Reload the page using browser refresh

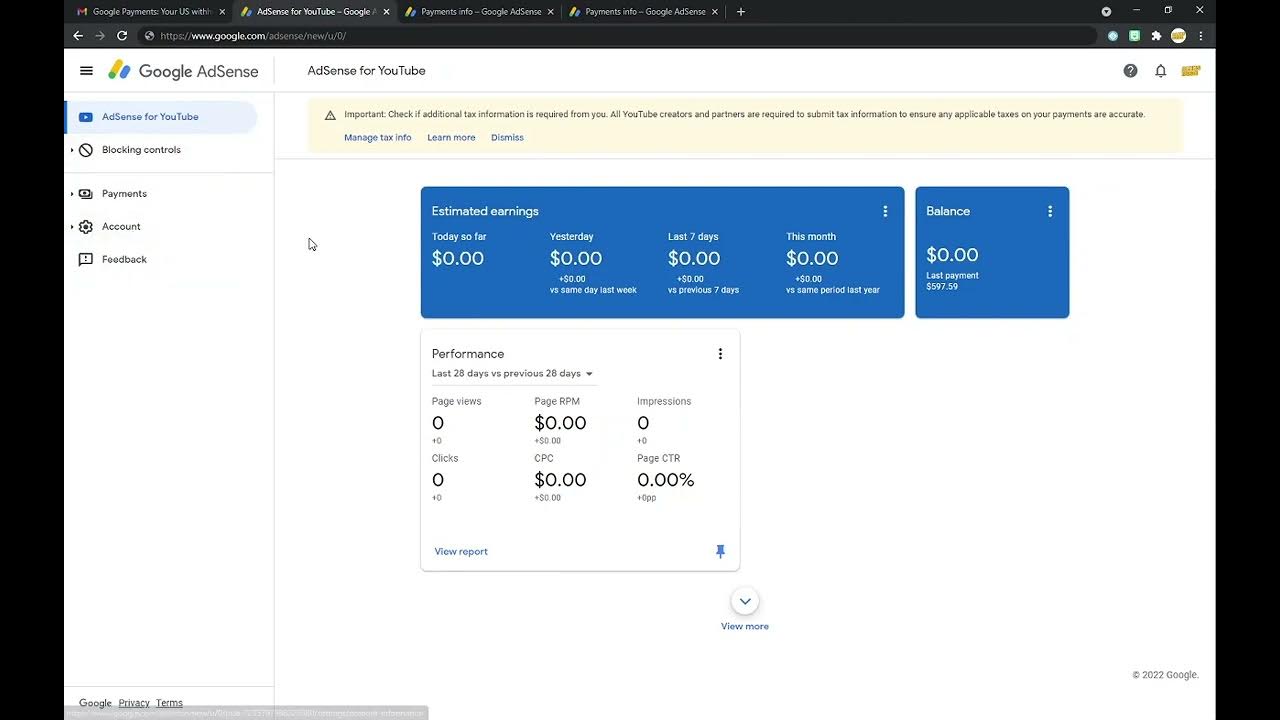click(x=122, y=36)
